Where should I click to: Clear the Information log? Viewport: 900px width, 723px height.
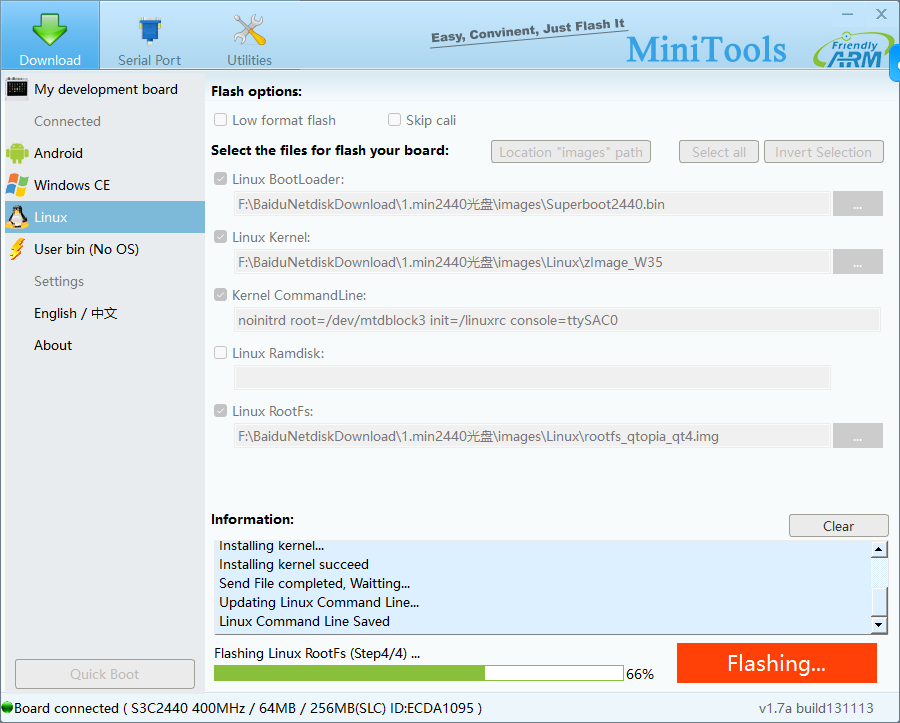click(839, 526)
